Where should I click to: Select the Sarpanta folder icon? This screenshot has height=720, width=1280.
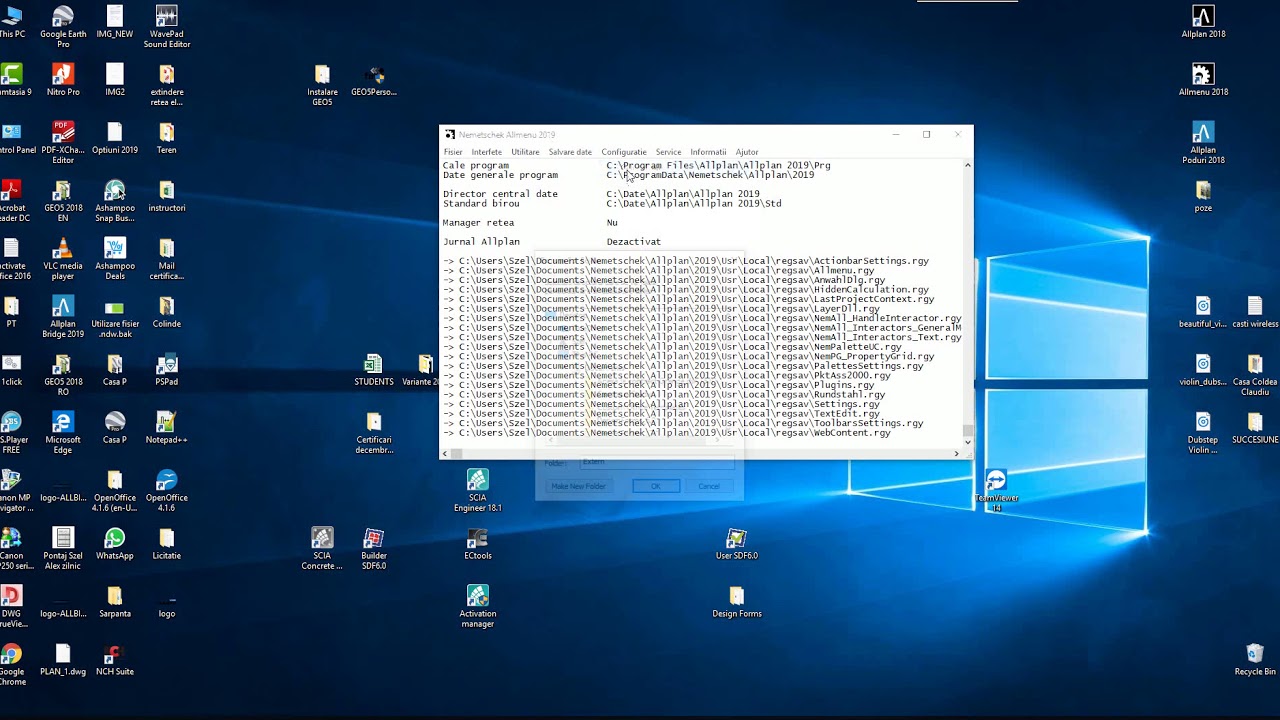coord(115,602)
